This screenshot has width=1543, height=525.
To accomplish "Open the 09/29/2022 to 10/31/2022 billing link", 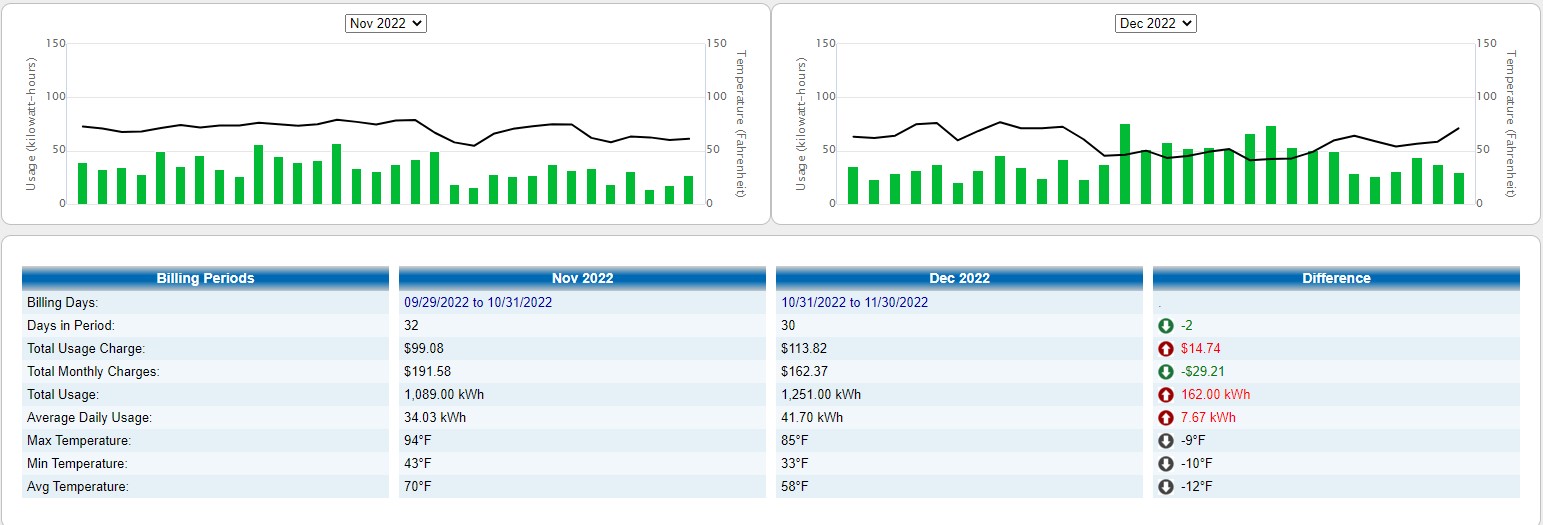I will pos(478,302).
